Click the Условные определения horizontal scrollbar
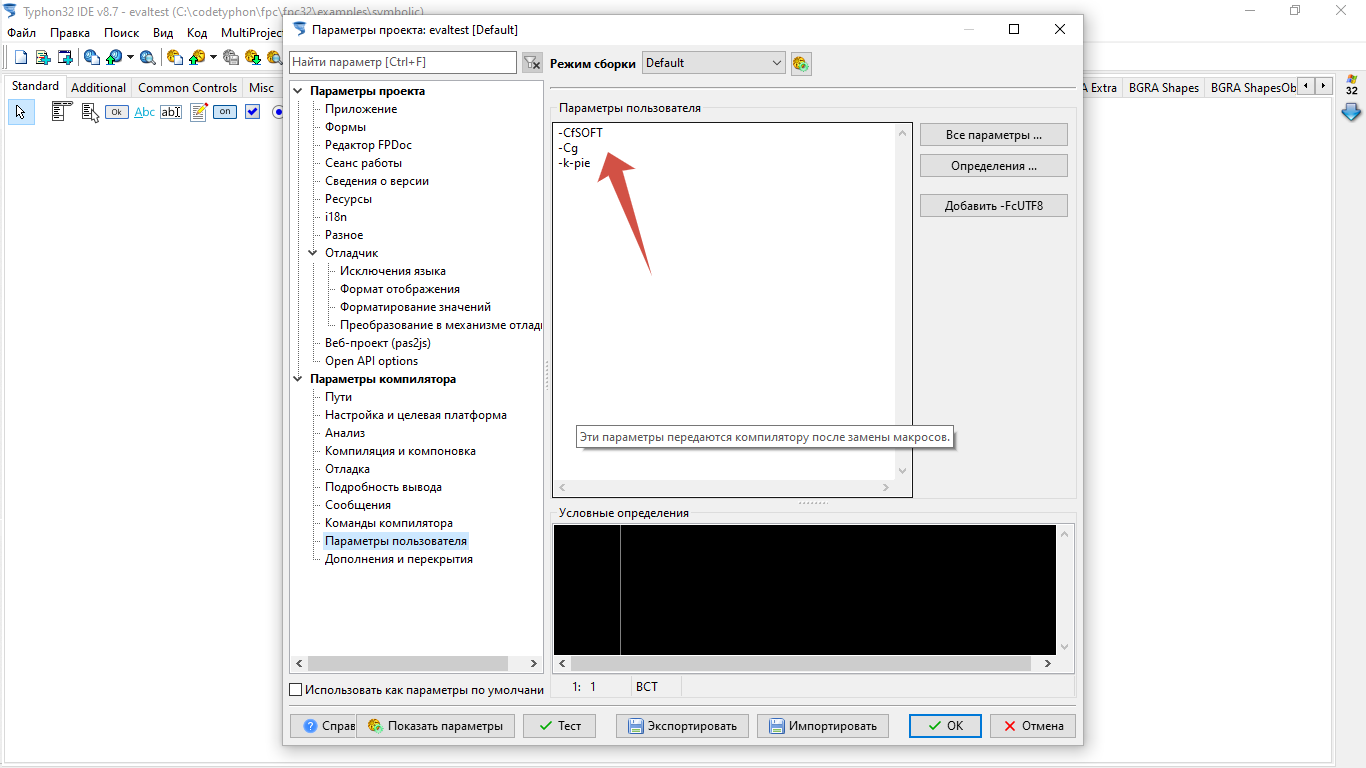 (800, 663)
